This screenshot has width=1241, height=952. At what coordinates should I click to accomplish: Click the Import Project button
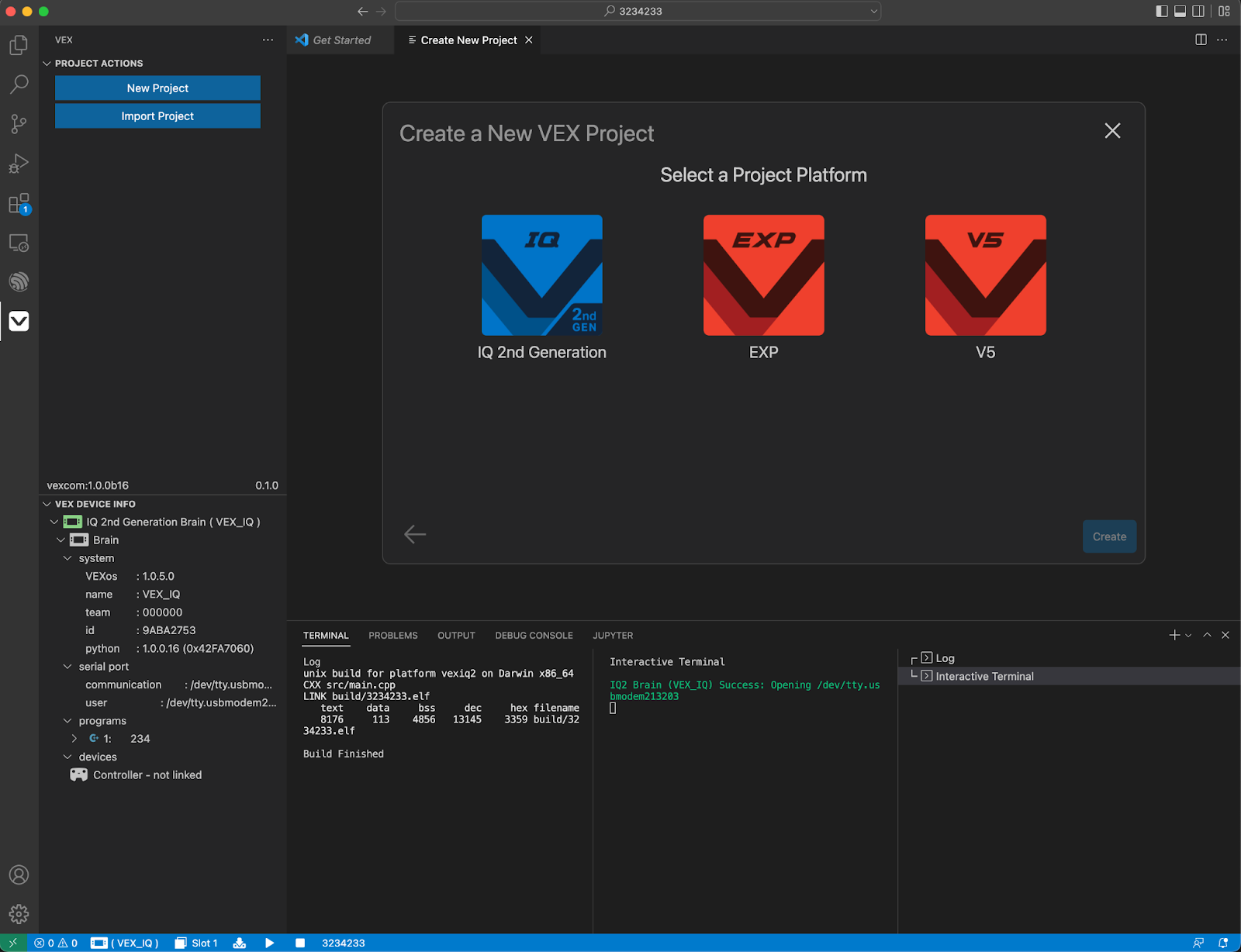click(x=157, y=116)
